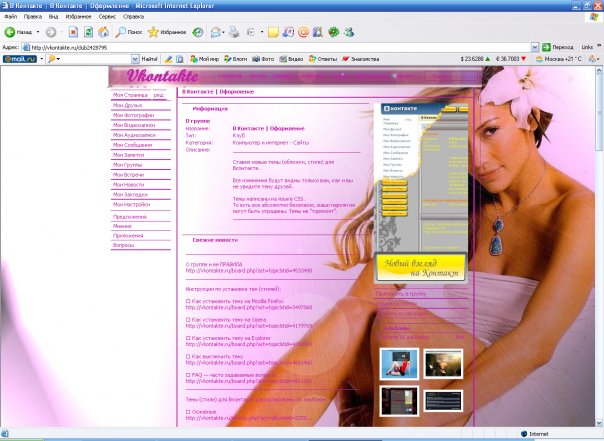Open the History clock icon

(198, 32)
